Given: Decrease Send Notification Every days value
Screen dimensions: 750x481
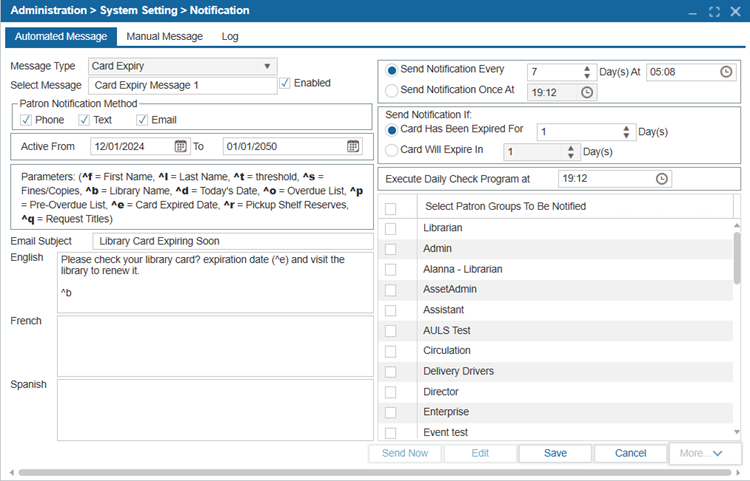Looking at the screenshot, I should click(587, 76).
